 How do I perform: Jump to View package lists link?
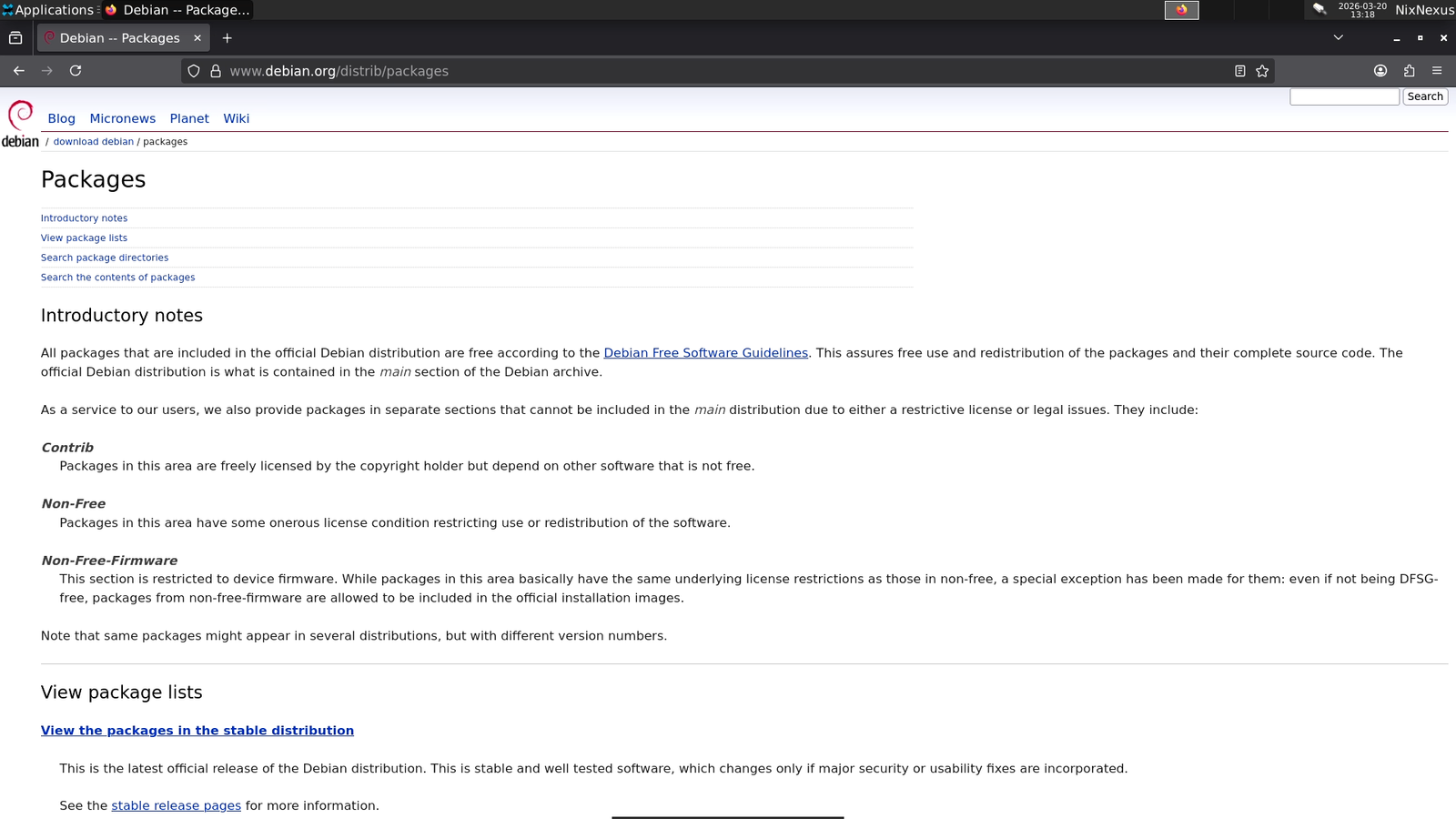pos(84,238)
